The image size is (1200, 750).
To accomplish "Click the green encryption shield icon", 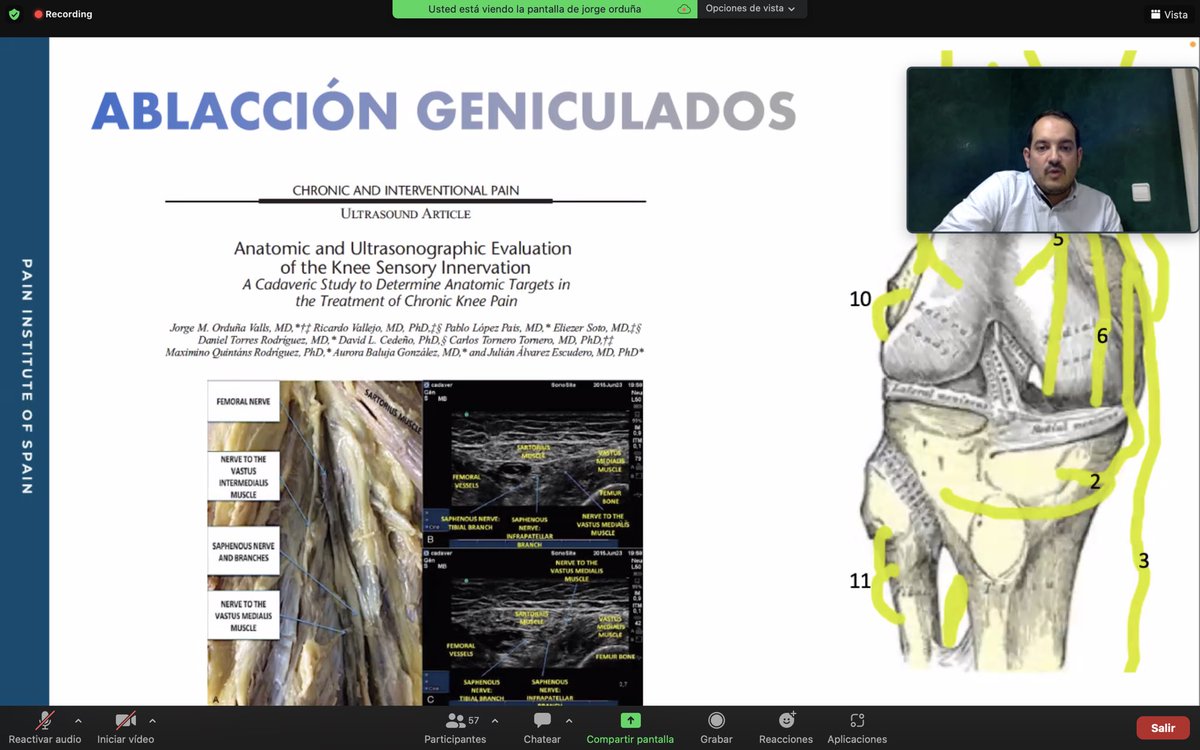I will [14, 14].
